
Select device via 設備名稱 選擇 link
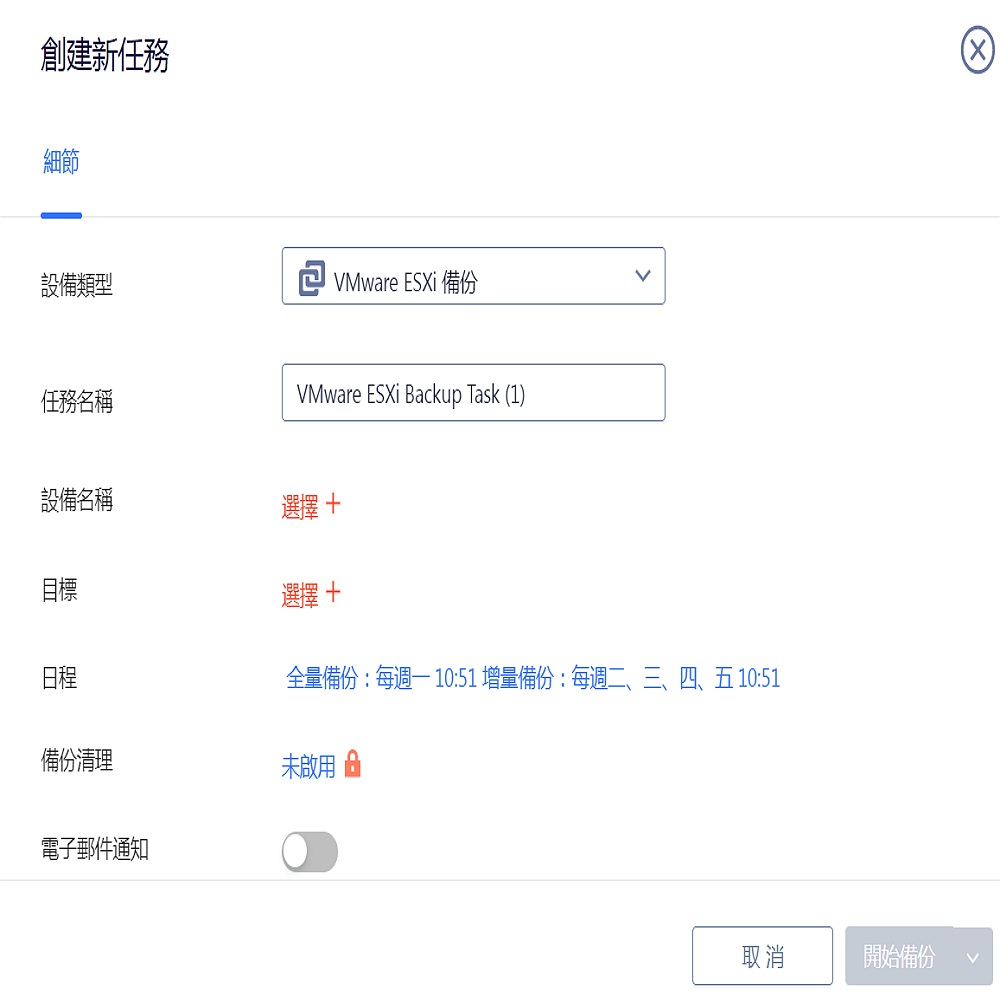[300, 507]
